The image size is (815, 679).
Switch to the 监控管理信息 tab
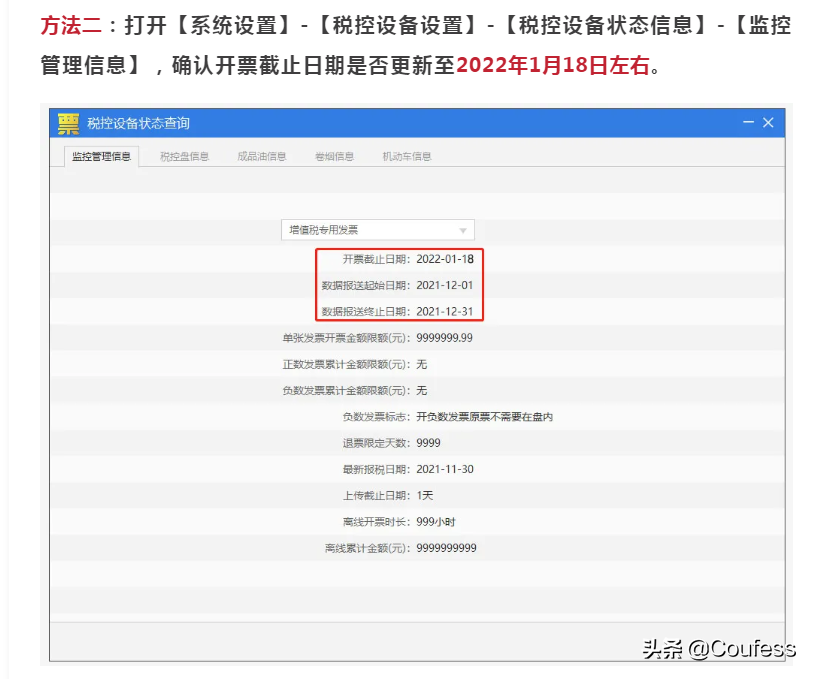coord(101,156)
